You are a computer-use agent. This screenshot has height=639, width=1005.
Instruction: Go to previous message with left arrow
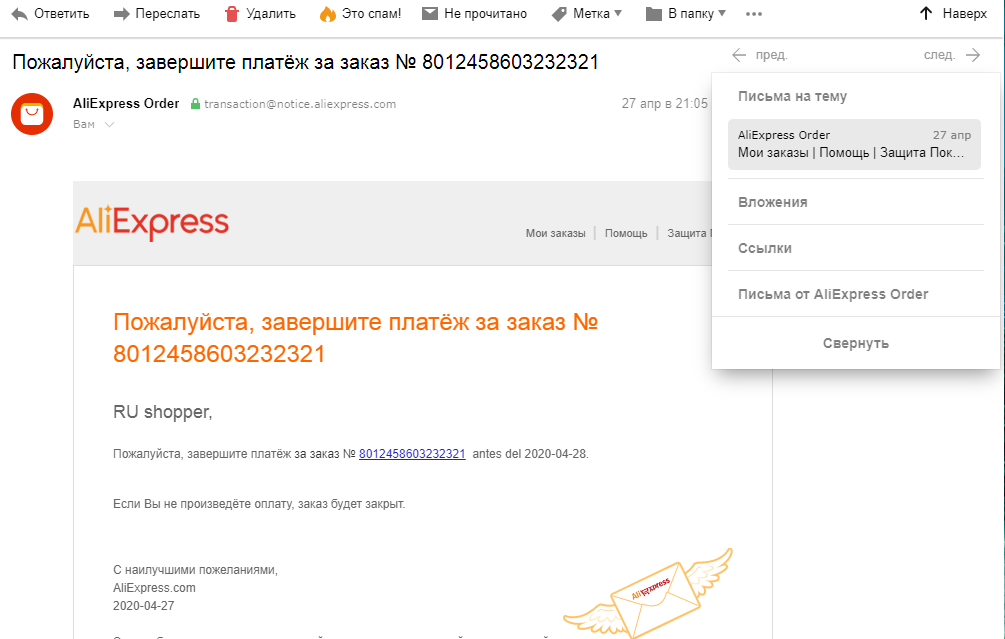(x=739, y=55)
